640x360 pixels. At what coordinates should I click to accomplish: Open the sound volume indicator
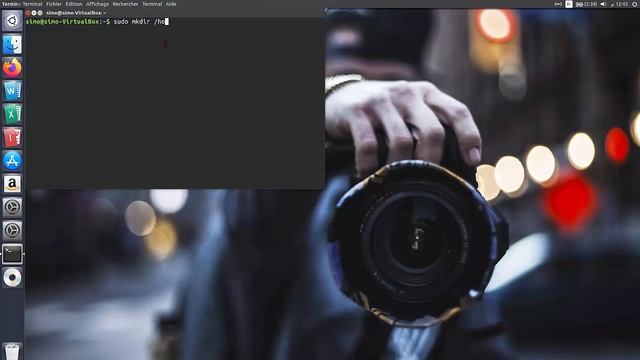pyautogui.click(x=603, y=4)
